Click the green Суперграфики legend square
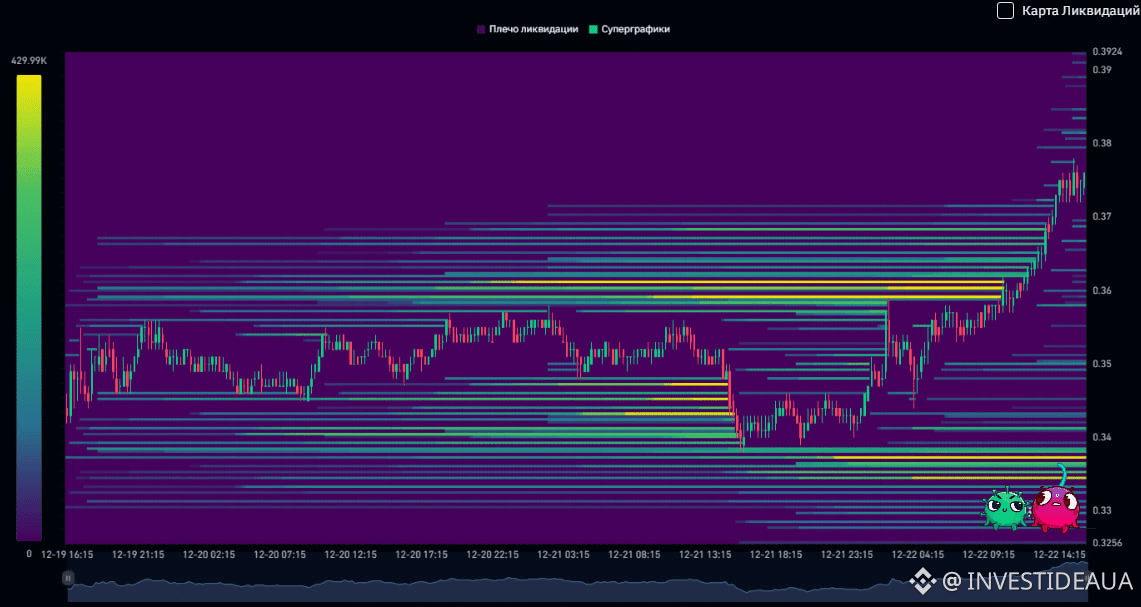This screenshot has height=607, width=1141. tap(593, 29)
